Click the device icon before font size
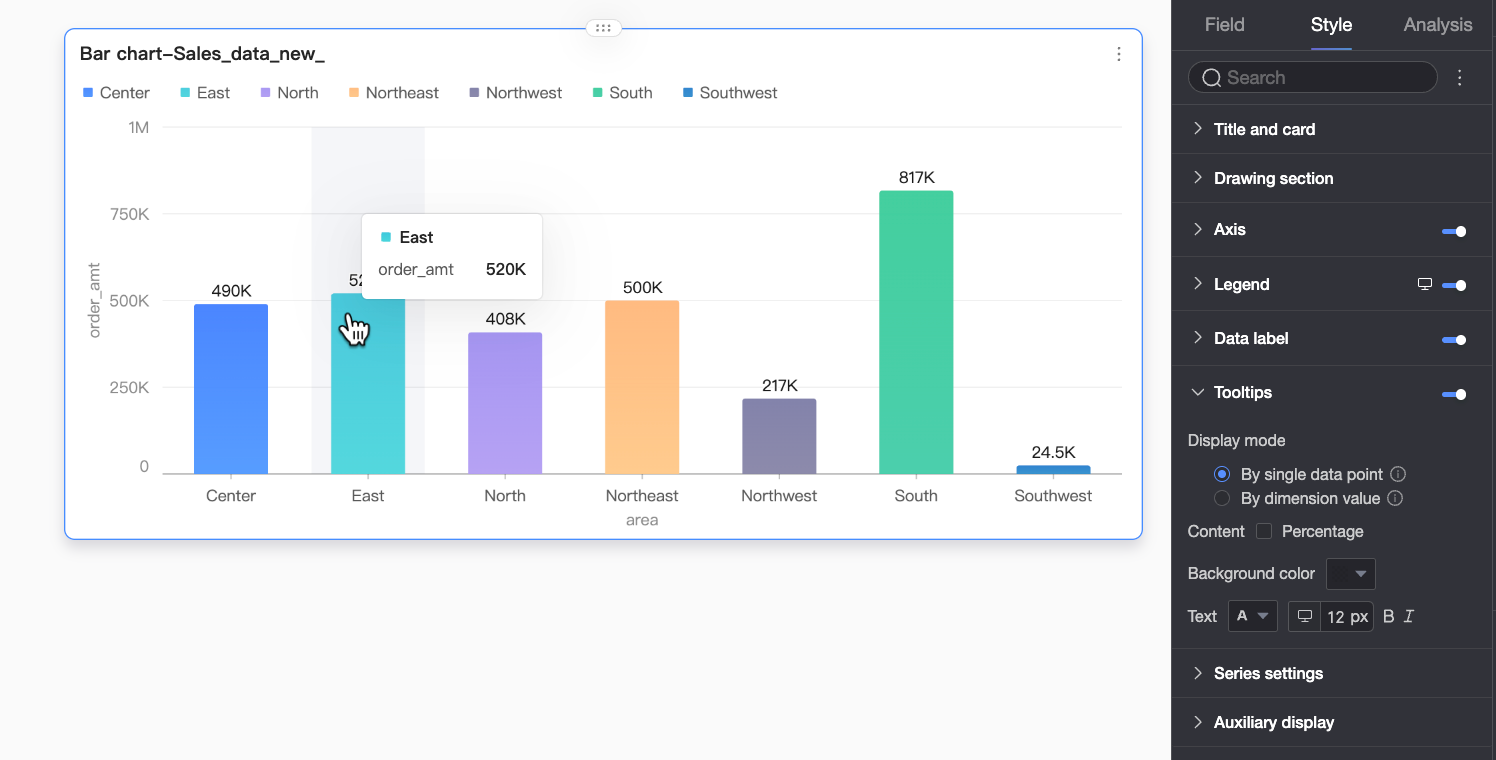Image resolution: width=1496 pixels, height=760 pixels. click(x=1305, y=616)
